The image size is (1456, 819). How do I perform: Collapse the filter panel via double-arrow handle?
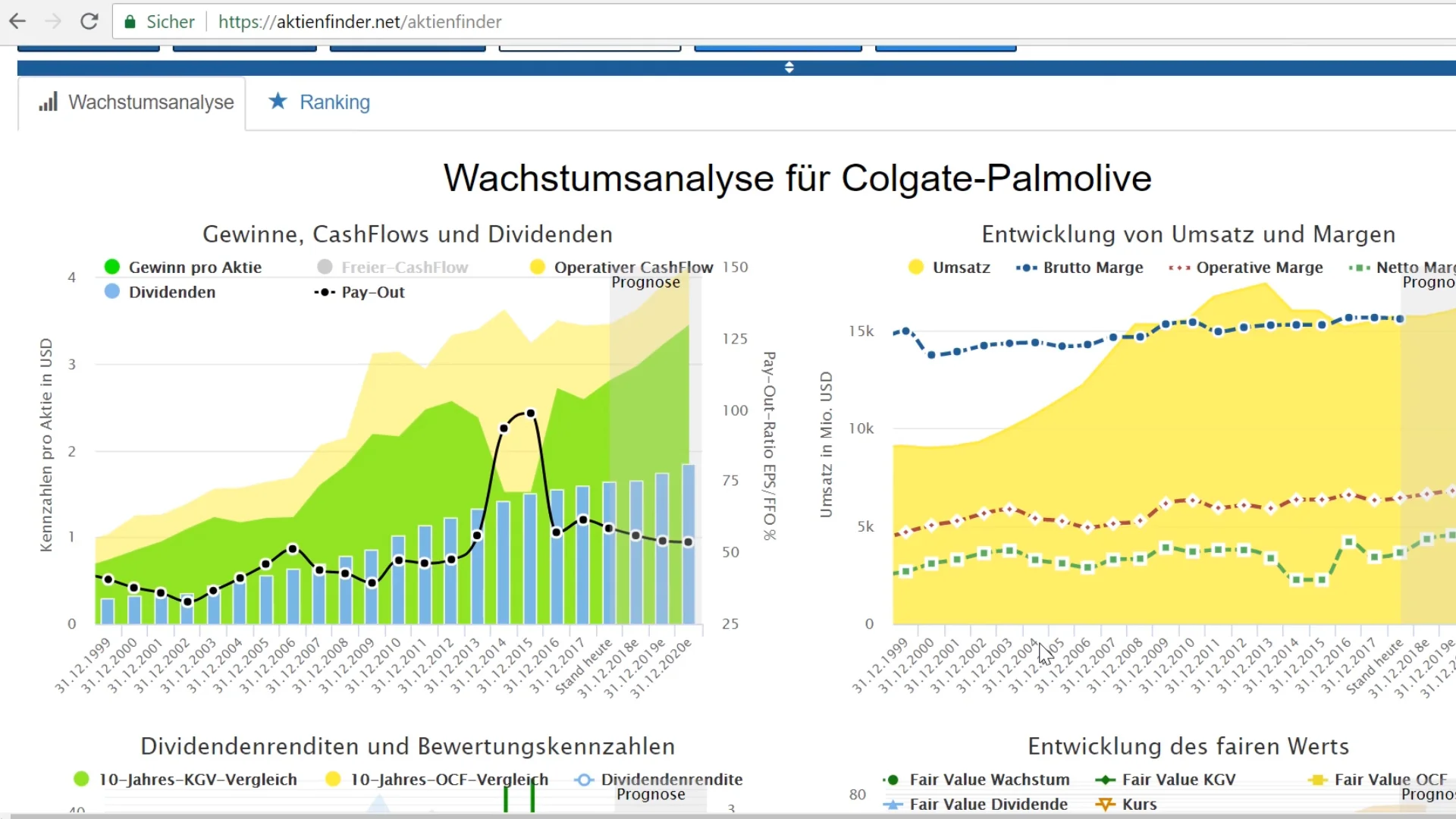(789, 67)
